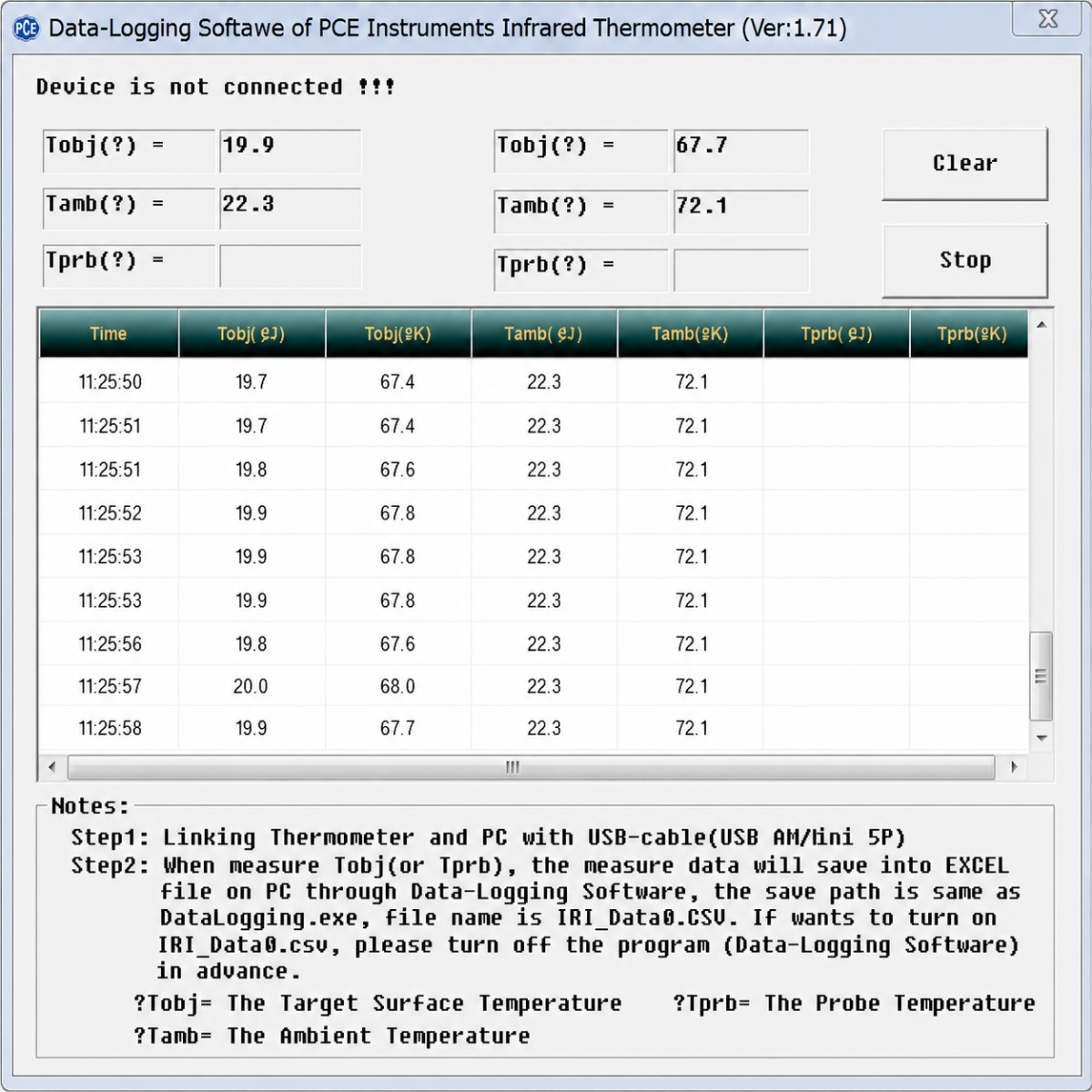Click 67.4 in the 11:25:50 row

tap(398, 382)
